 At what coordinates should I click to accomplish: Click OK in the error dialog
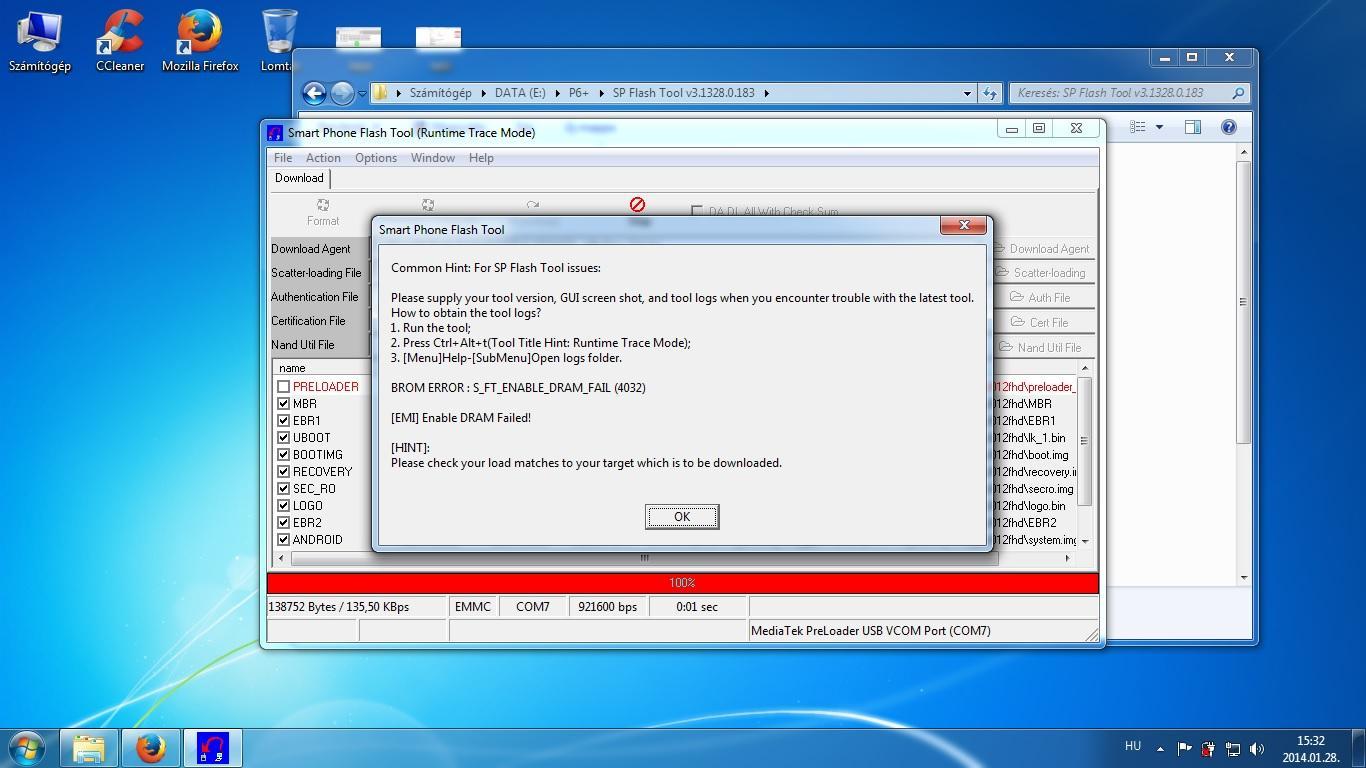682,517
